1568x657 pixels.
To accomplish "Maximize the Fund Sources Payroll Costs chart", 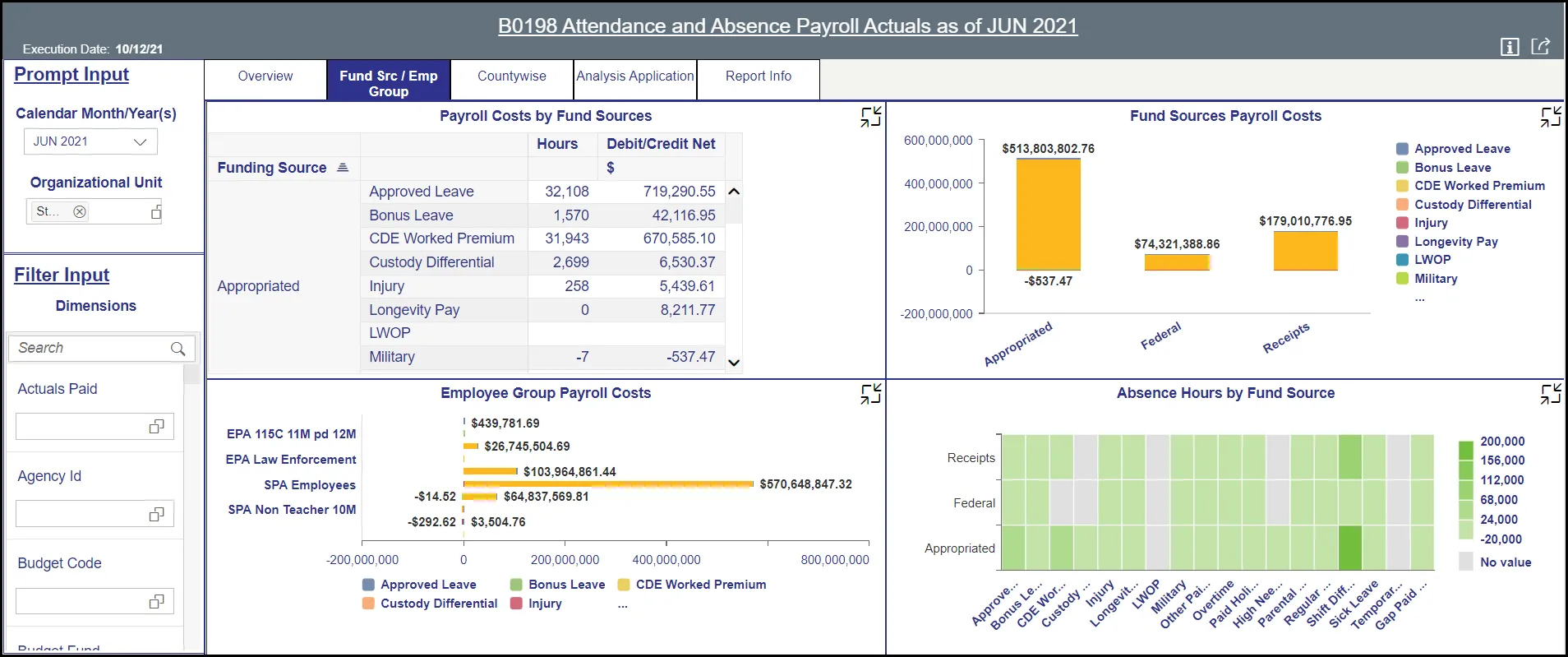I will (x=1551, y=117).
